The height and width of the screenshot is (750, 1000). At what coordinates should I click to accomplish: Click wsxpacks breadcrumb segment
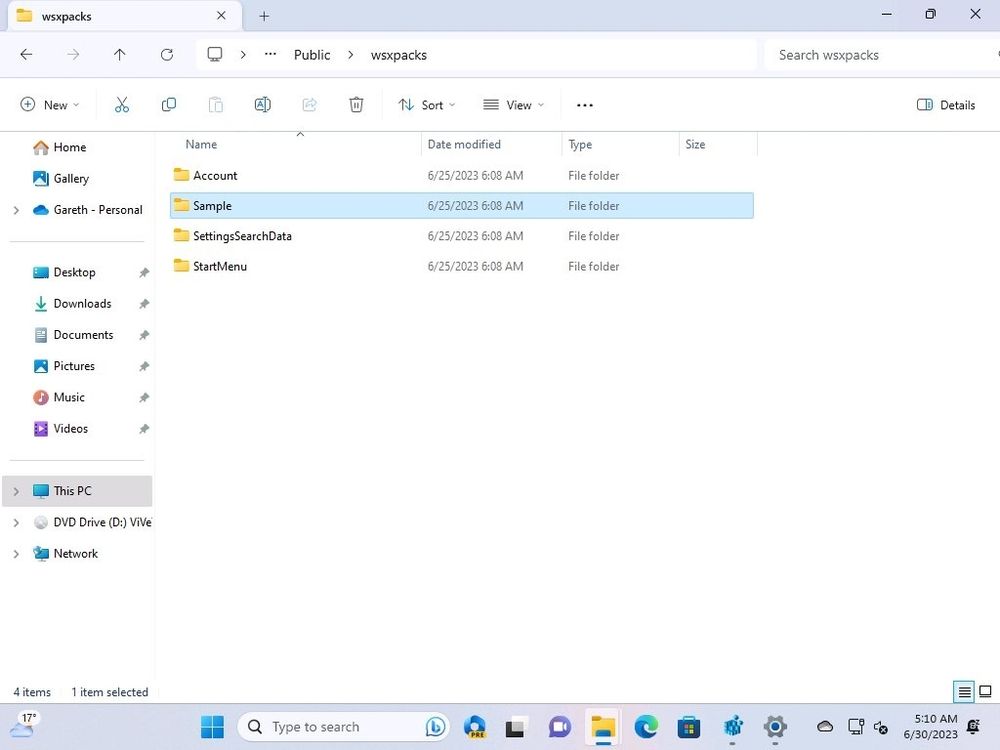(399, 55)
